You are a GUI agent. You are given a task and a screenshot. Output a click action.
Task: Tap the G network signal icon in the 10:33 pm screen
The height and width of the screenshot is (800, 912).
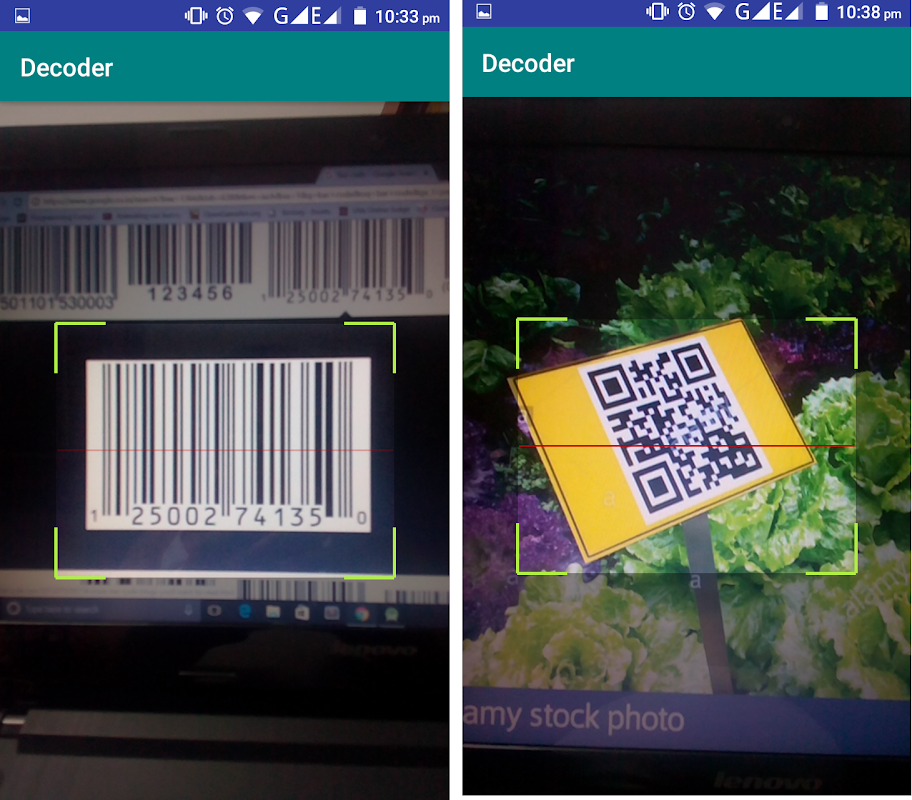[x=290, y=16]
